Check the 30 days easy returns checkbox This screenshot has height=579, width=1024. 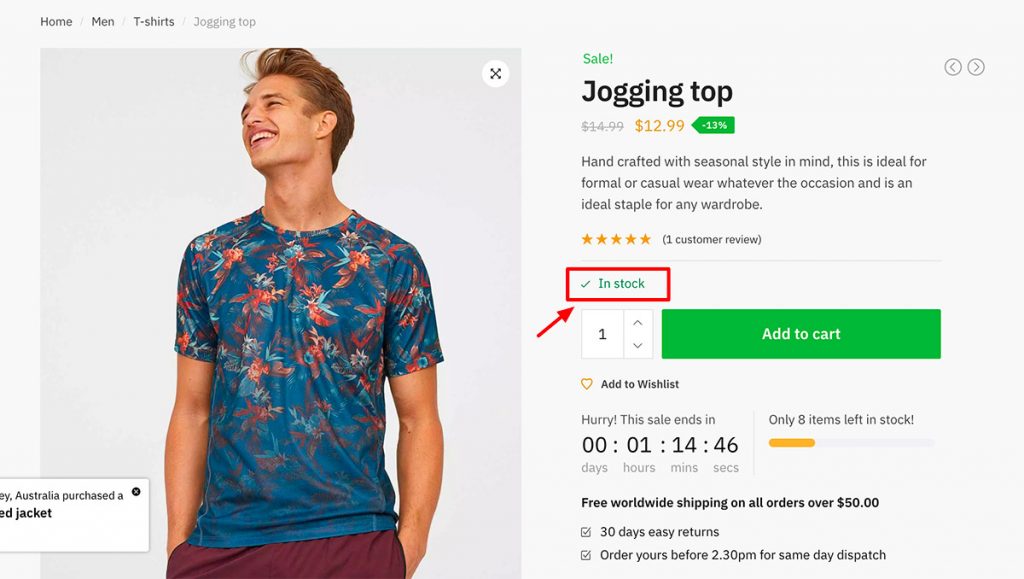pyautogui.click(x=585, y=532)
